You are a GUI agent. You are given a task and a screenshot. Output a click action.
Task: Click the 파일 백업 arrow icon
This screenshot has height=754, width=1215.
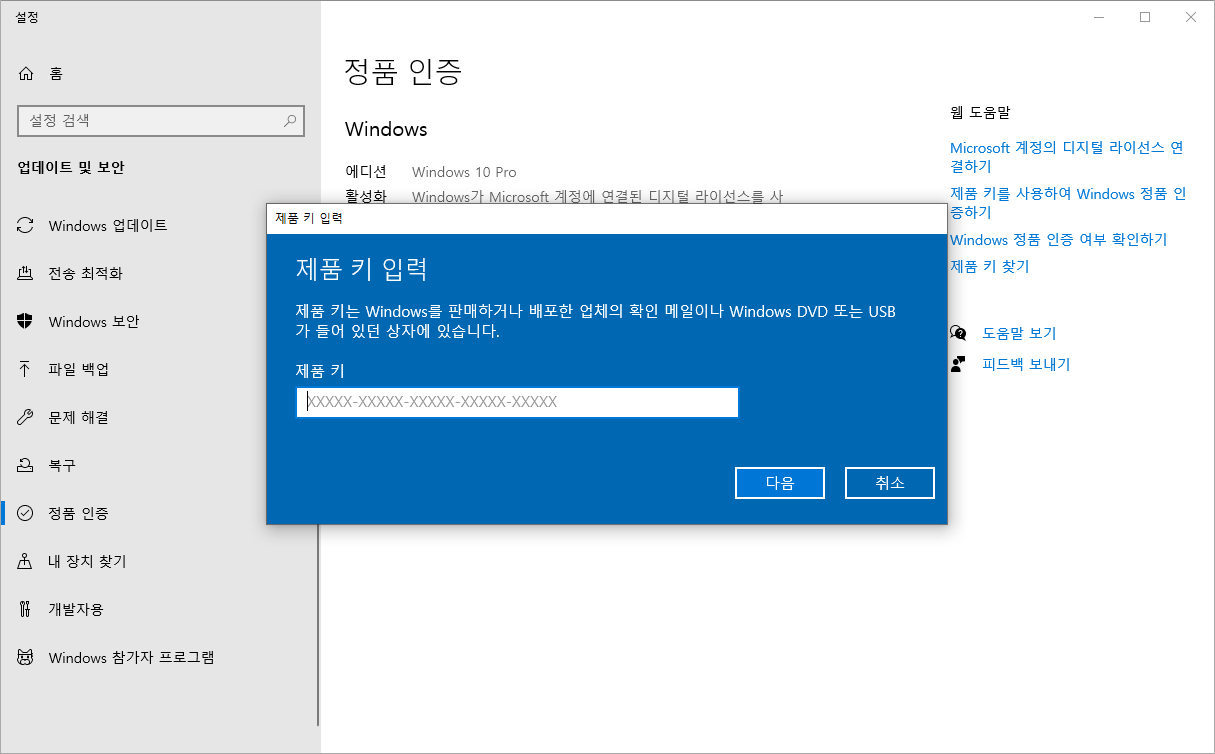click(x=26, y=369)
